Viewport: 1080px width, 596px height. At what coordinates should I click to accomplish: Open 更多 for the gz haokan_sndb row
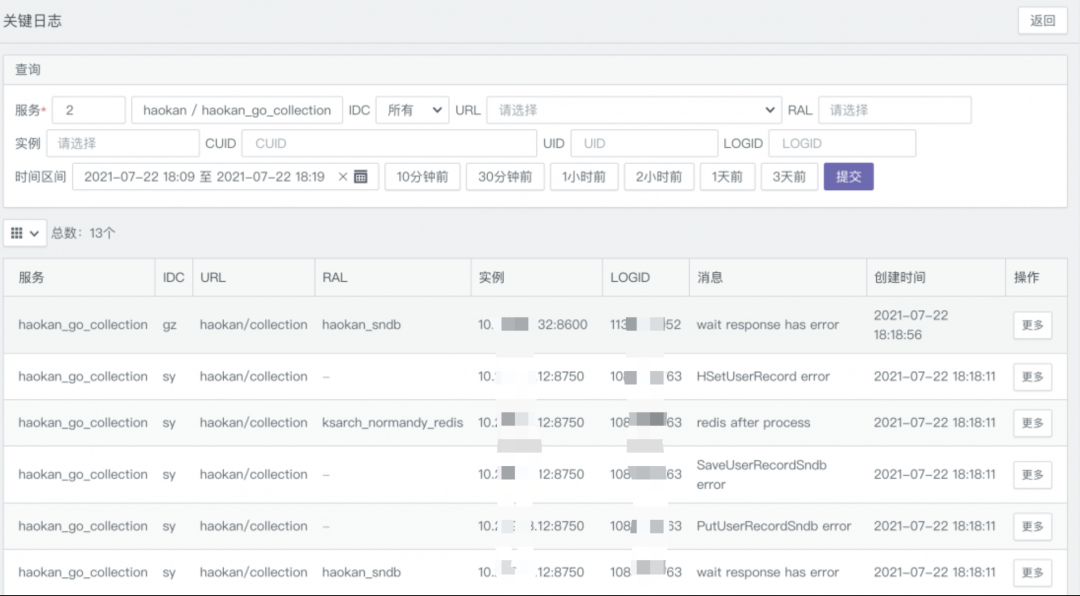tap(1032, 325)
